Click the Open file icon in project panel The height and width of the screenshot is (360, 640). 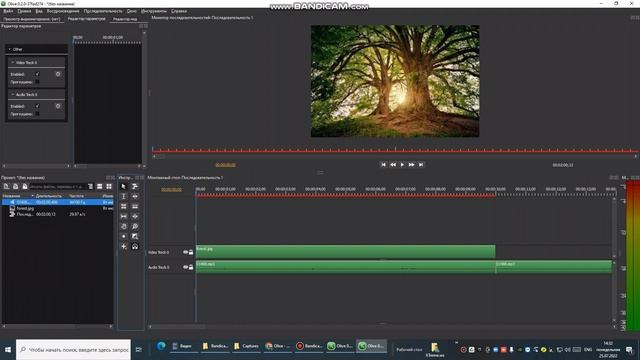coord(16,187)
